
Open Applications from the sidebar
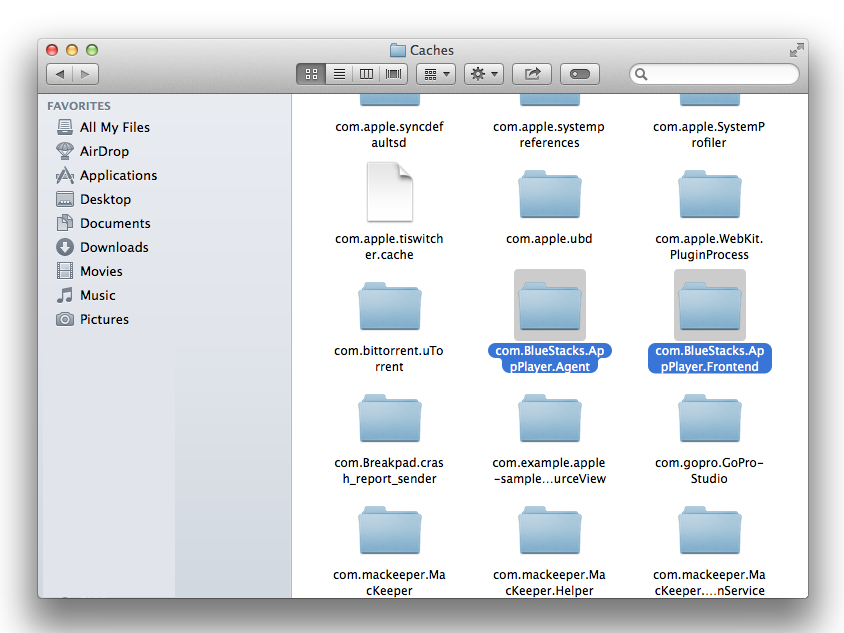pyautogui.click(x=107, y=175)
